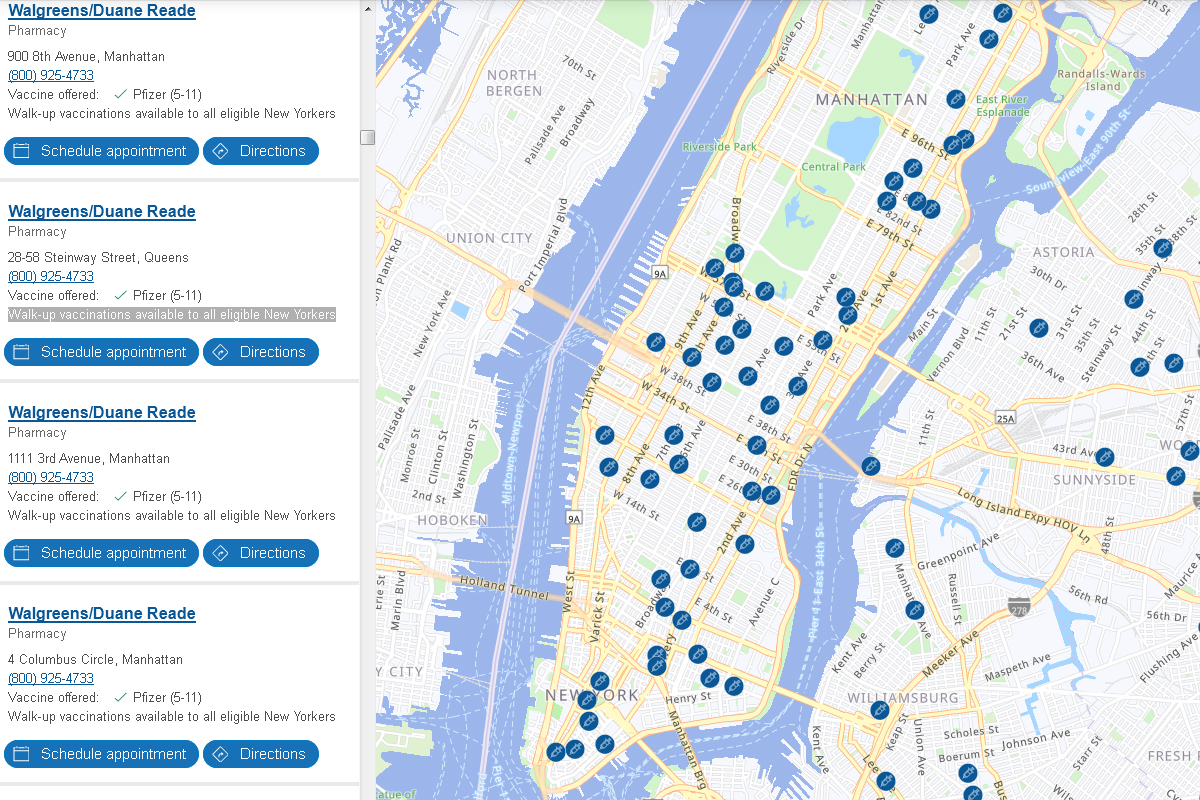Click the UNION CITY map label
1200x800 pixels.
[489, 238]
